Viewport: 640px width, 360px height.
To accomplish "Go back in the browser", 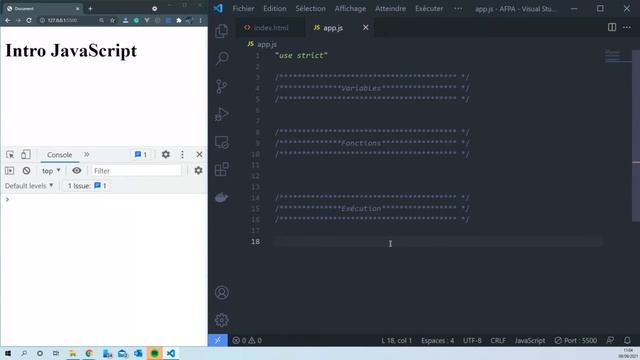I will click(8, 20).
